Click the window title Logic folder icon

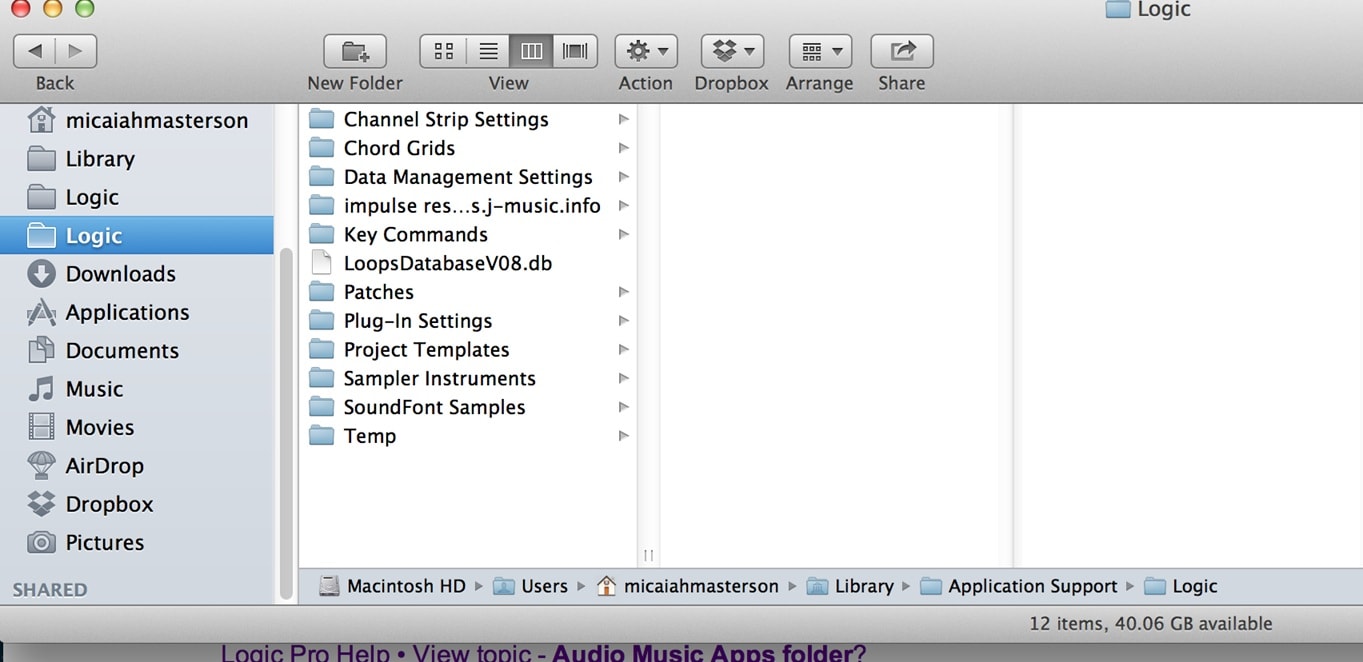(1118, 10)
